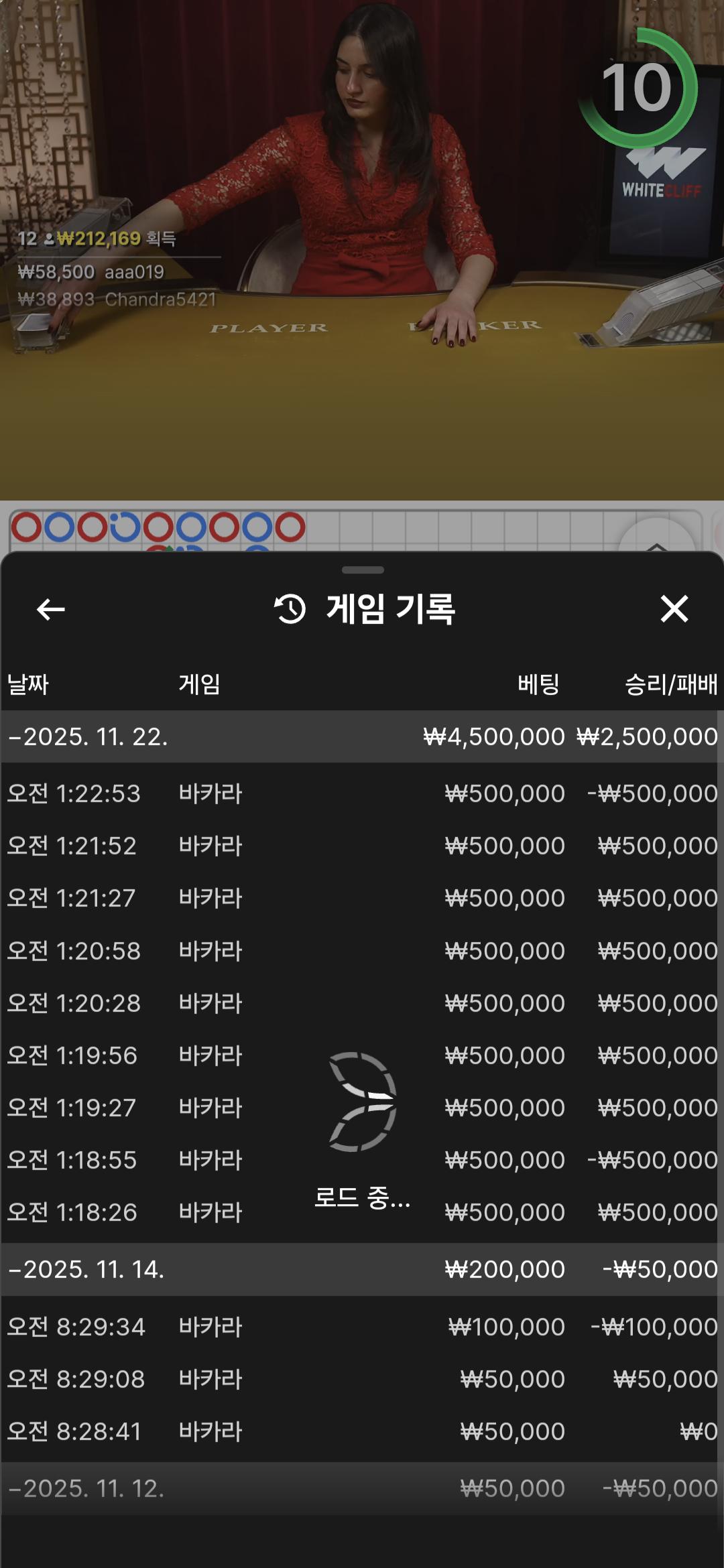Select the 오전 8:28:41 game entry
724x1568 pixels.
pyautogui.click(x=362, y=1431)
